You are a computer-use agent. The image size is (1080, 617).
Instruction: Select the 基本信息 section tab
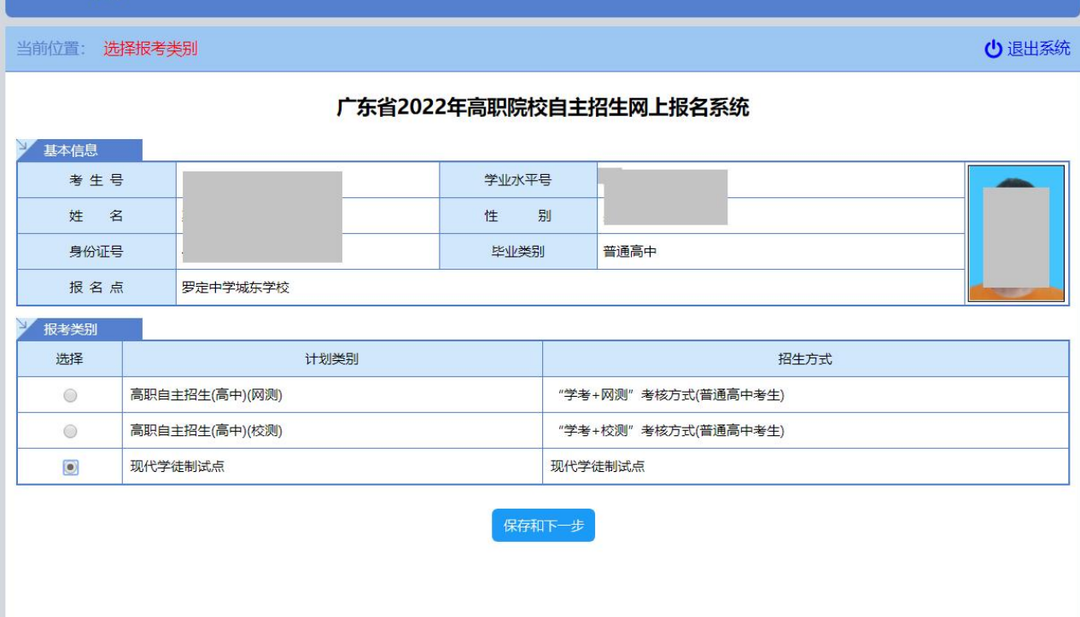(x=70, y=151)
